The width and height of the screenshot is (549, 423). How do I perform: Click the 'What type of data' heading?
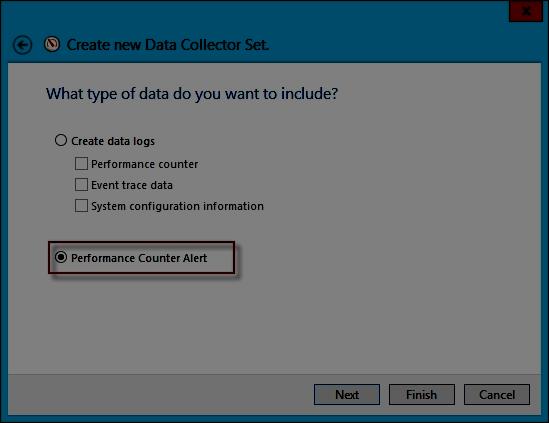192,94
